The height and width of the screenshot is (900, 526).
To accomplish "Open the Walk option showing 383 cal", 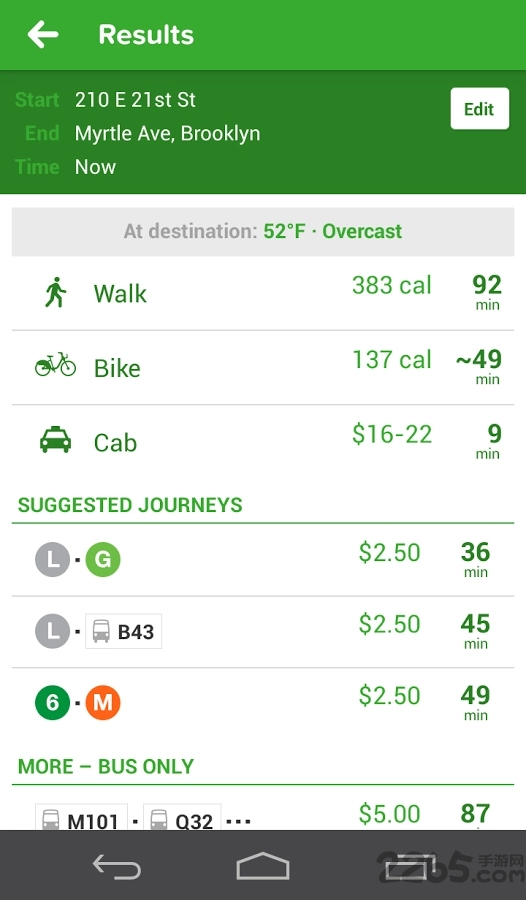I will [x=263, y=293].
